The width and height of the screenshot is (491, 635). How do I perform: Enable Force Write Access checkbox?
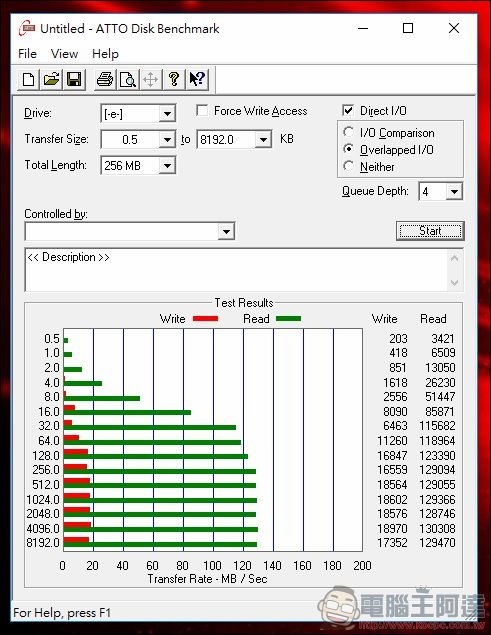click(x=202, y=111)
